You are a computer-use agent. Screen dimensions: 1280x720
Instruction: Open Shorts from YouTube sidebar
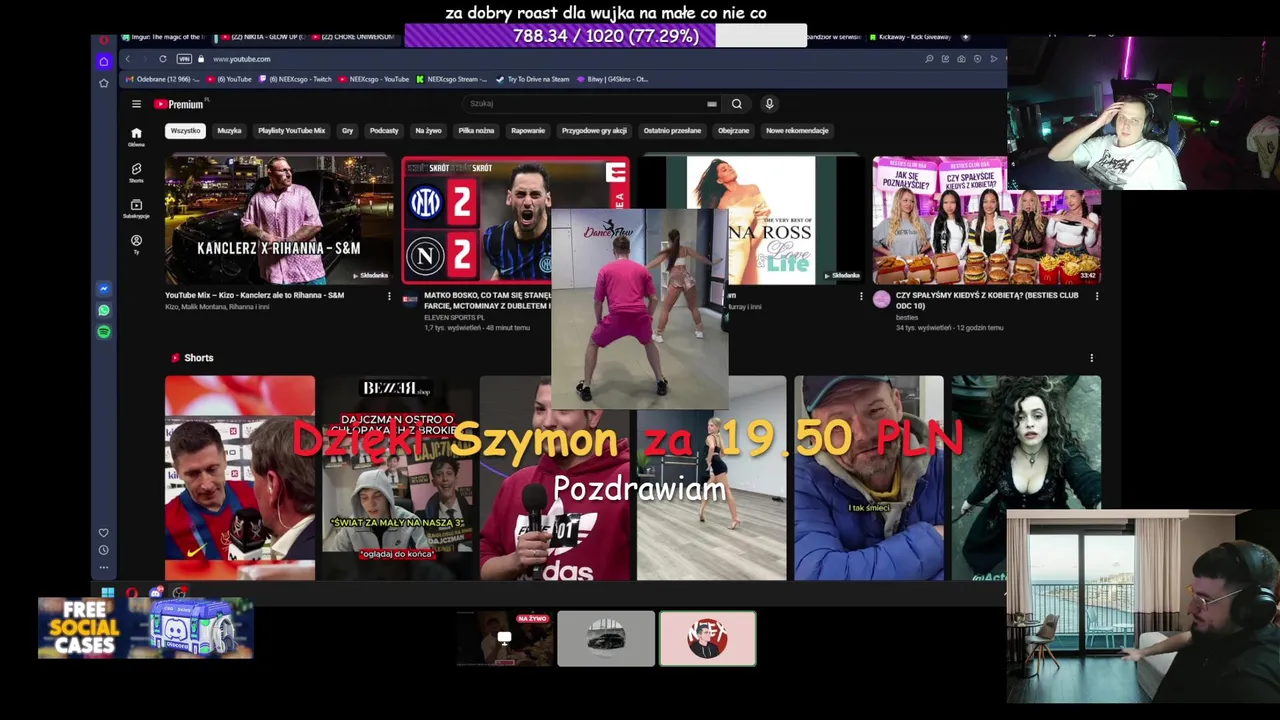coord(136,172)
